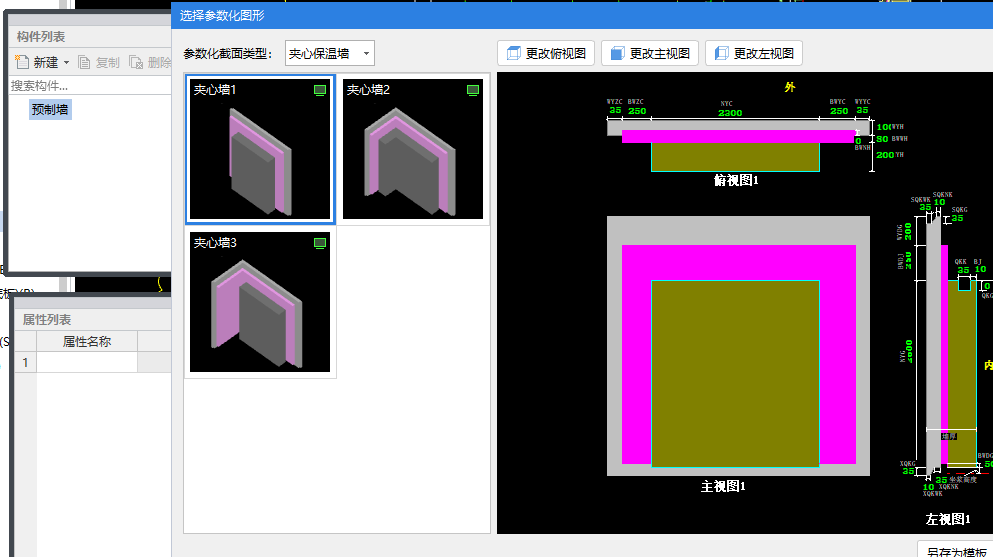Viewport: 993px width, 557px height.
Task: Click the yellow 外 label in preview
Action: tap(790, 87)
